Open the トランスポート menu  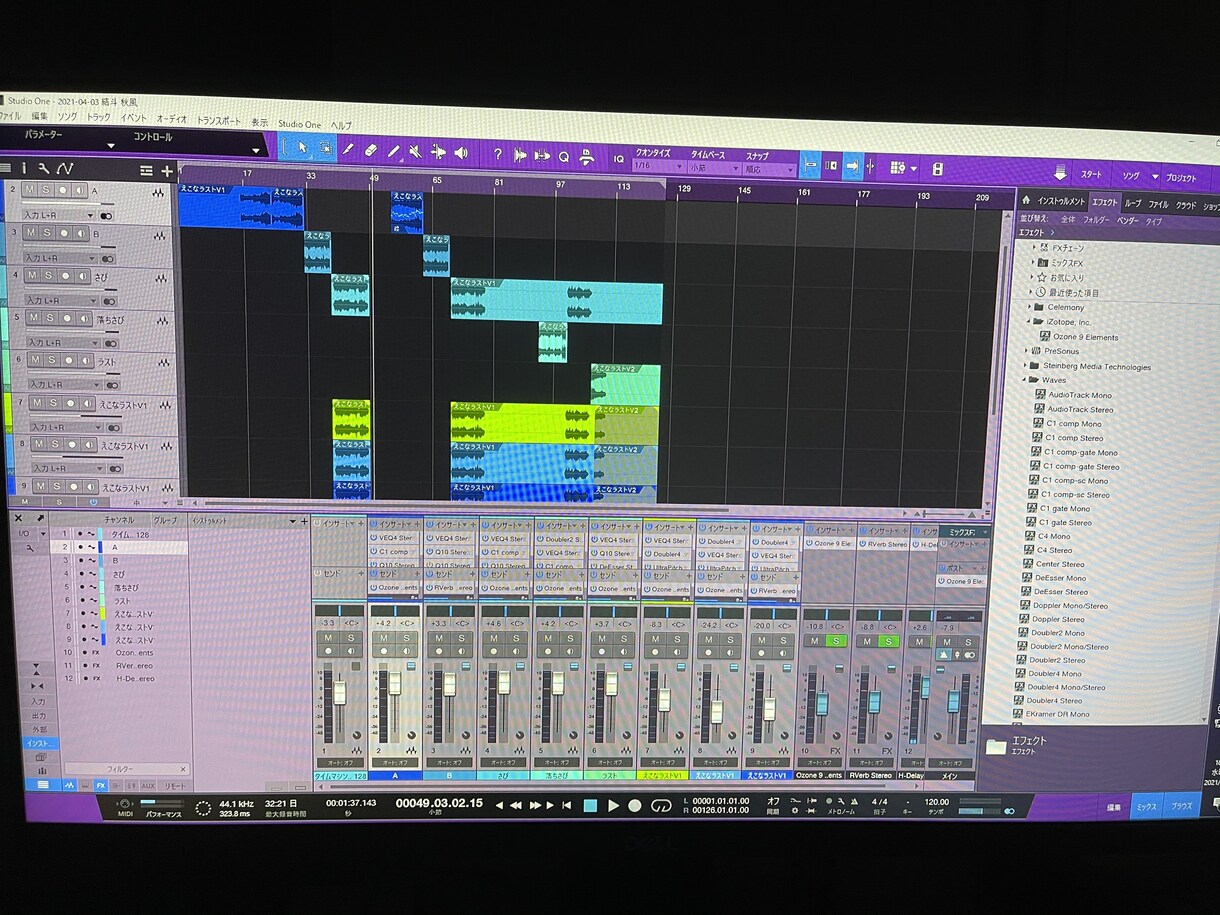[218, 121]
